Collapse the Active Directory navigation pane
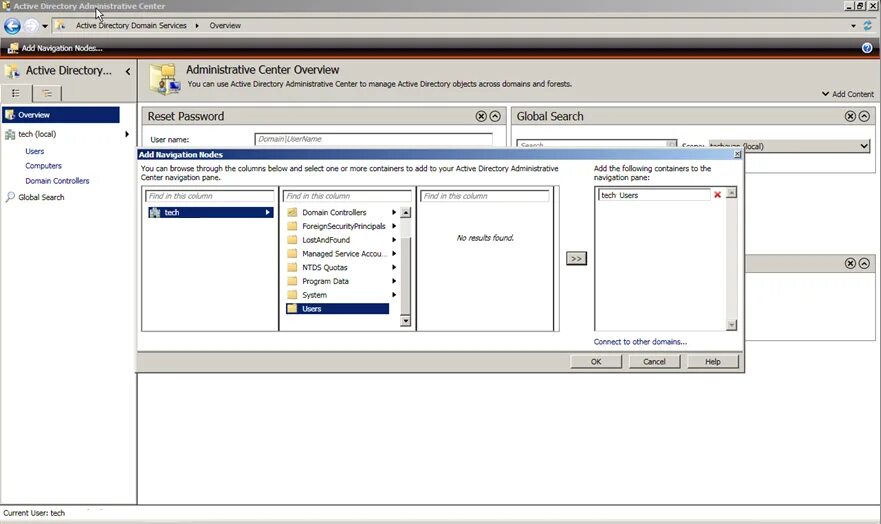 [128, 71]
